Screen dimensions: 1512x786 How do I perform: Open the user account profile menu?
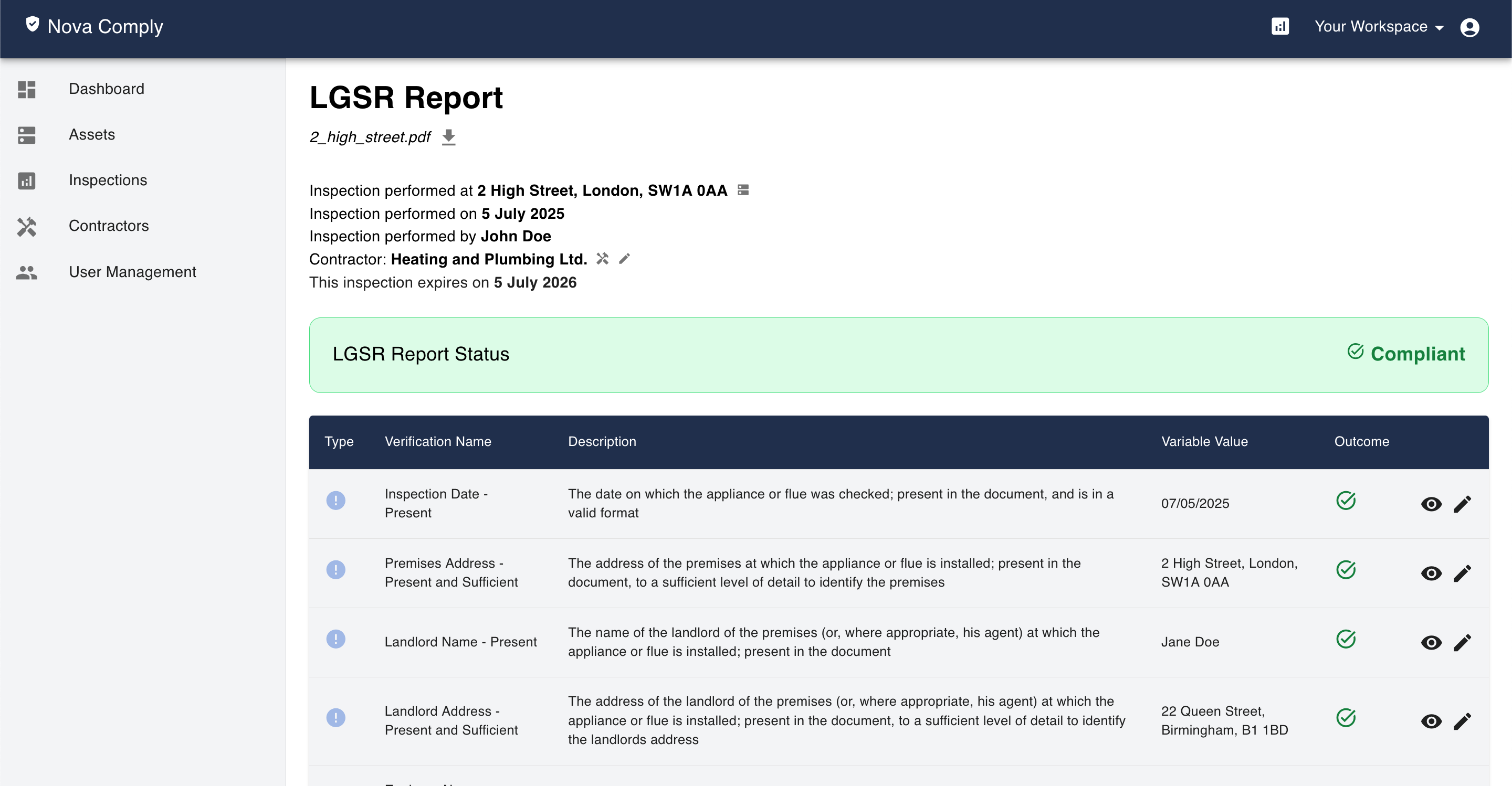click(1470, 27)
